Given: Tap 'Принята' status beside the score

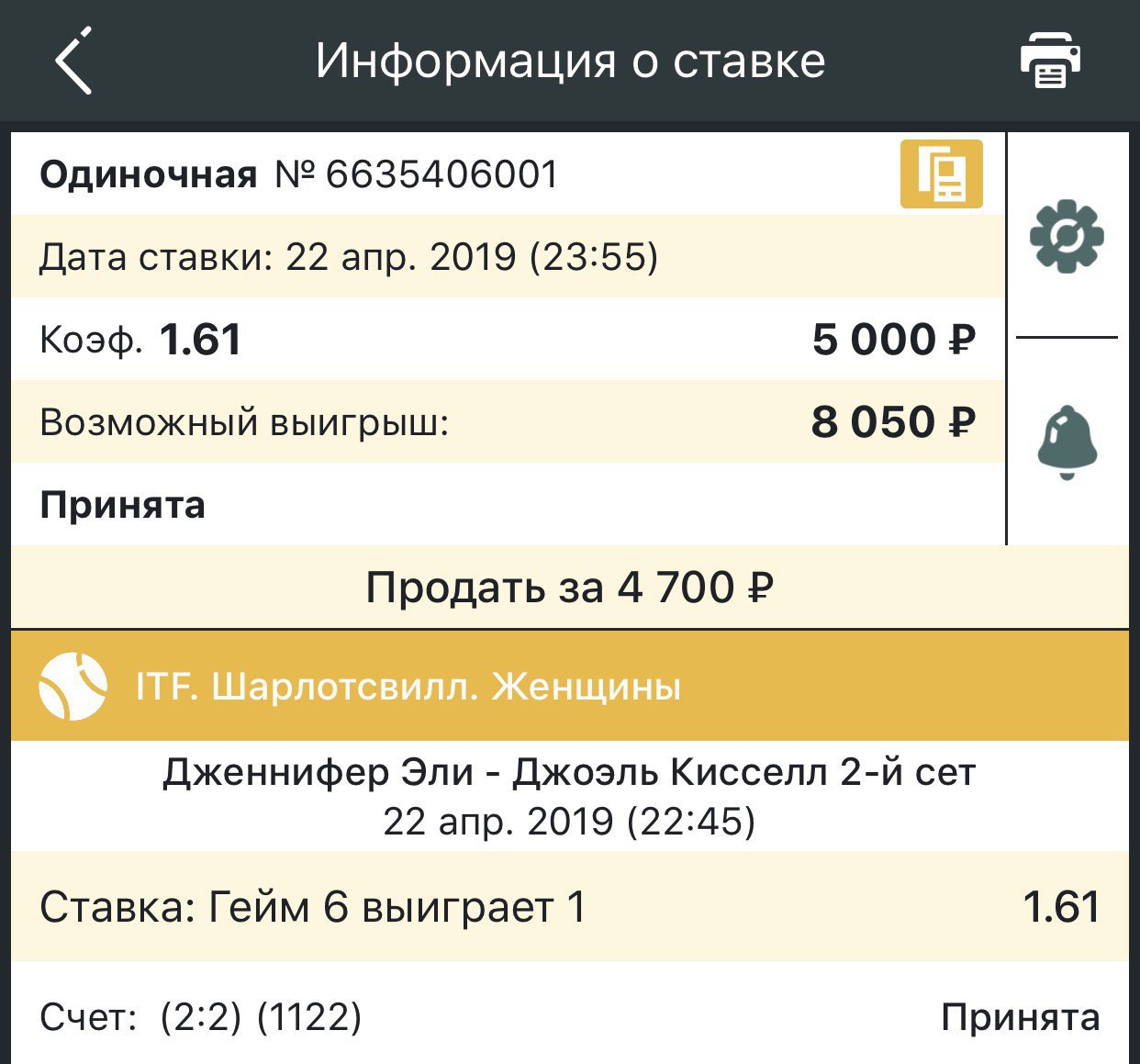Looking at the screenshot, I should [1020, 1017].
